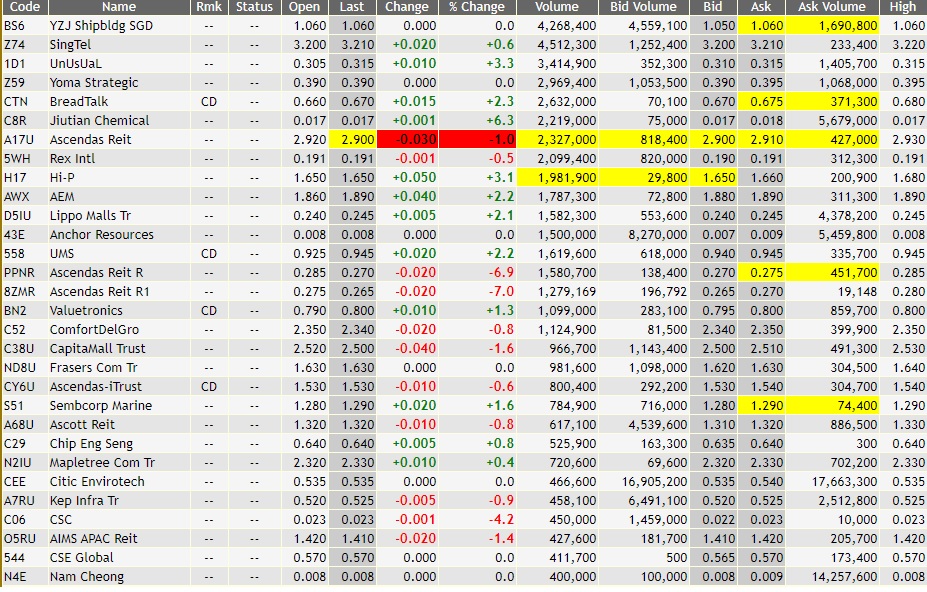Image resolution: width=927 pixels, height=592 pixels.
Task: Select the CSE Global stock name
Action: (82, 558)
